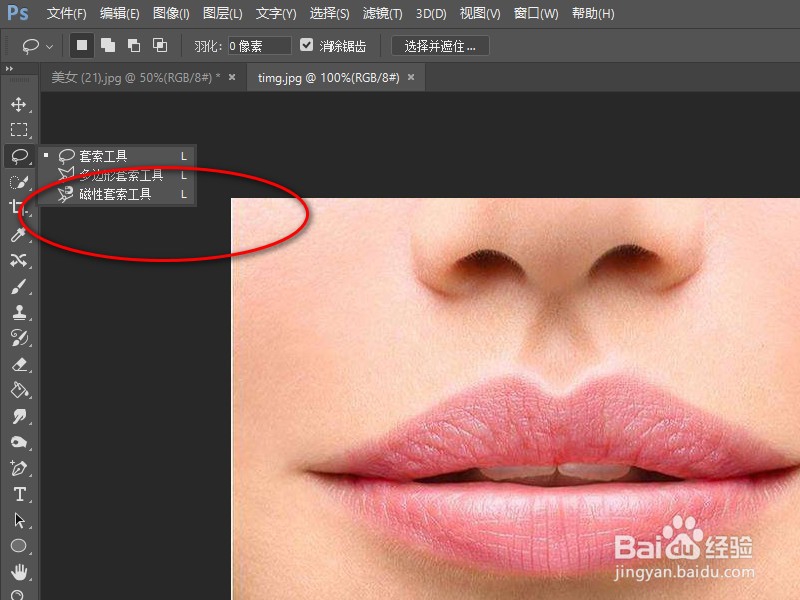The width and height of the screenshot is (800, 600).
Task: Select the Eraser tool
Action: (x=19, y=364)
